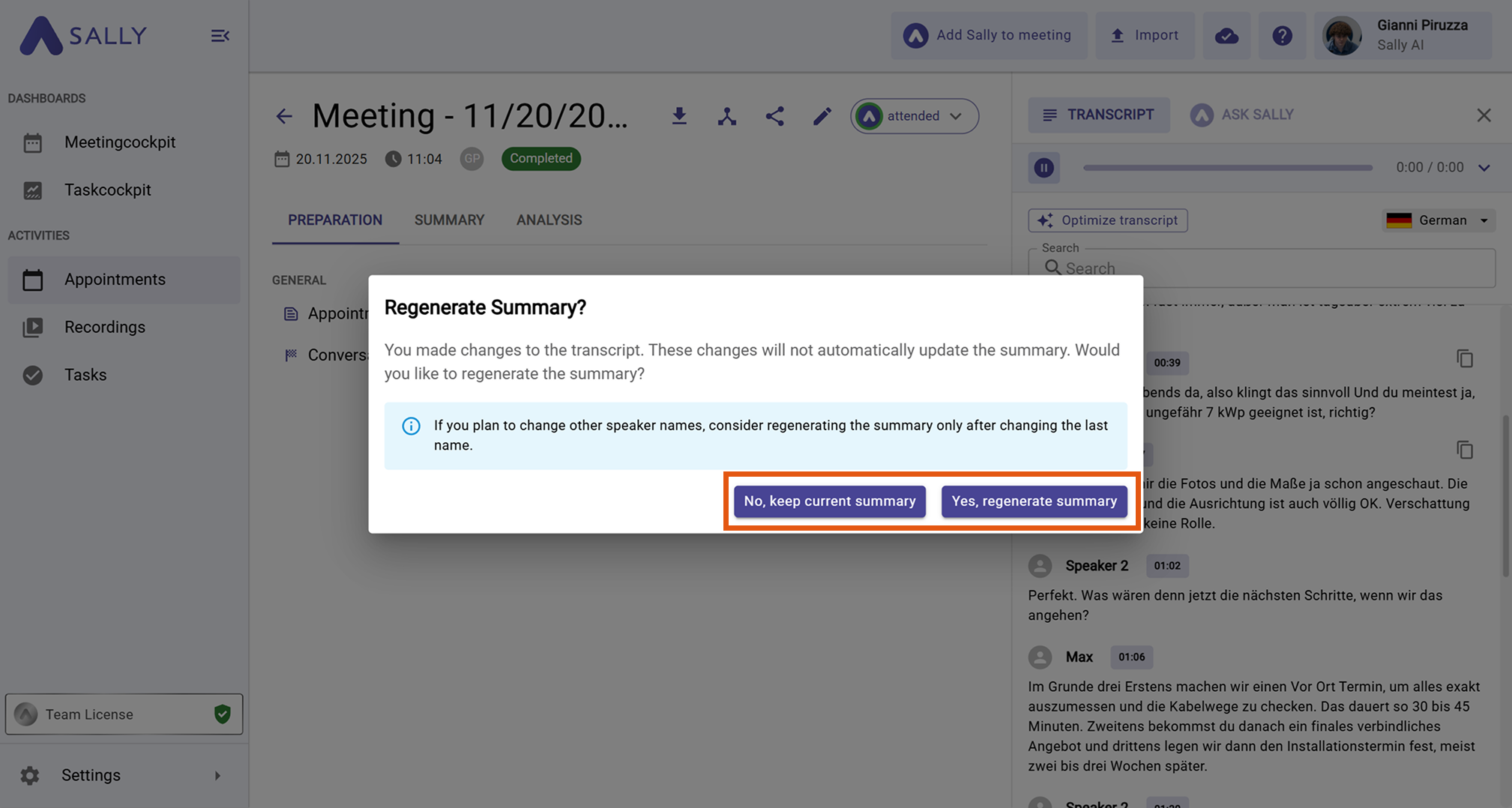Expand the audio player options chevron
This screenshot has height=808, width=1512.
1484,168
